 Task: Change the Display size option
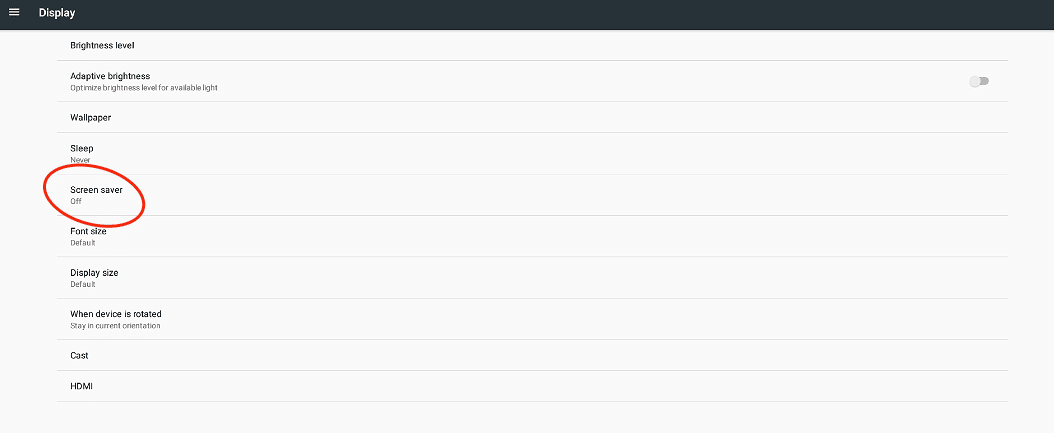[532, 278]
